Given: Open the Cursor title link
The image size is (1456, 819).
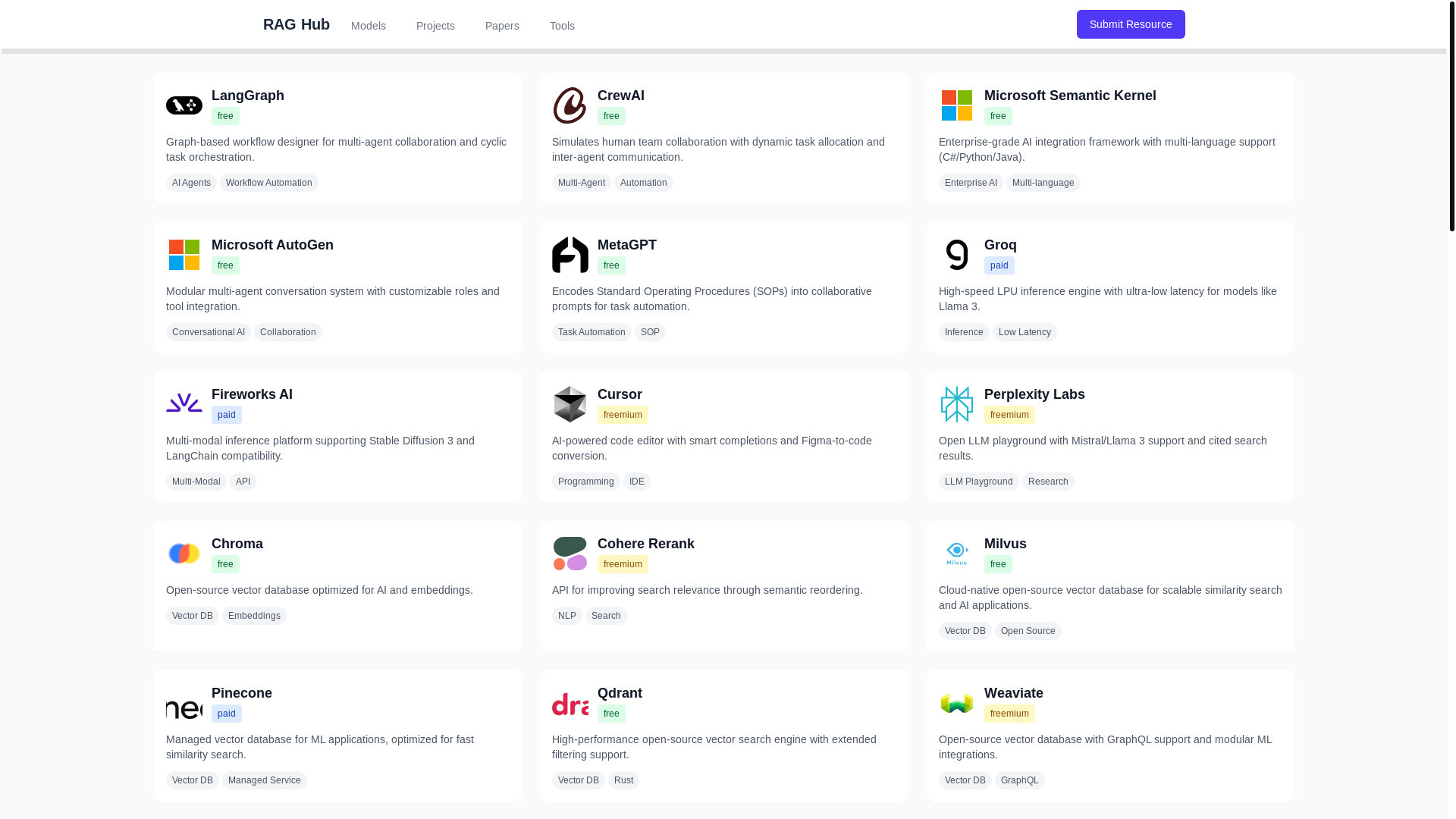Looking at the screenshot, I should [620, 394].
